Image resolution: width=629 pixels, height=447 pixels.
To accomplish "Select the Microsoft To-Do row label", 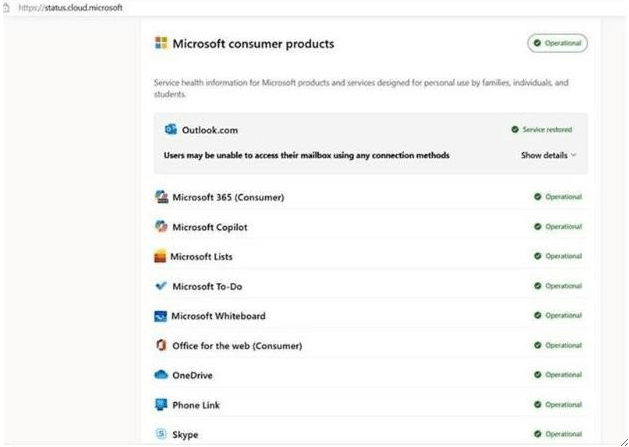I will [x=207, y=286].
